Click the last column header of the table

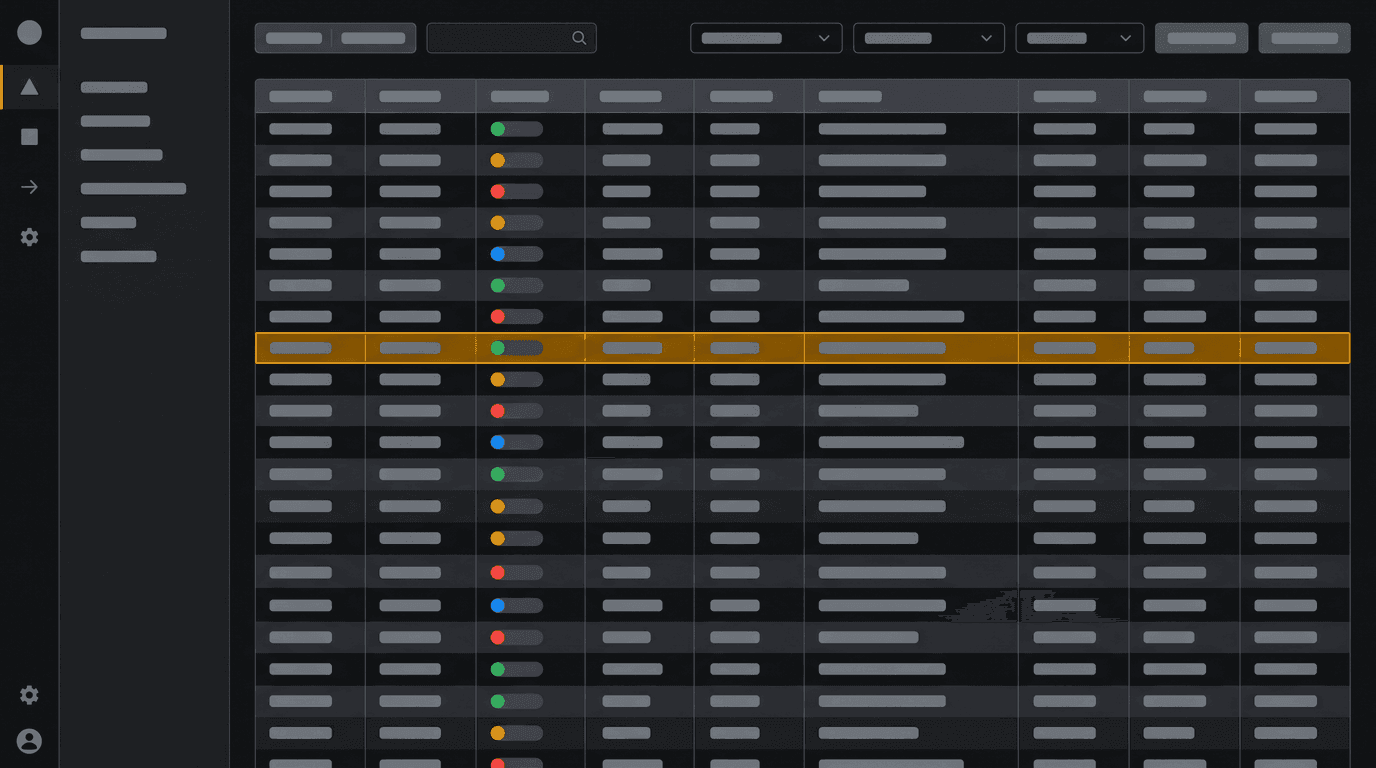tap(1295, 96)
